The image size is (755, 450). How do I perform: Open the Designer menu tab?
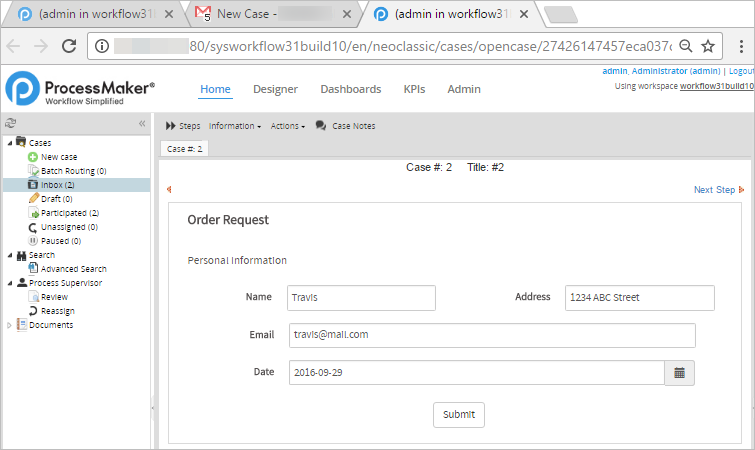coord(275,89)
